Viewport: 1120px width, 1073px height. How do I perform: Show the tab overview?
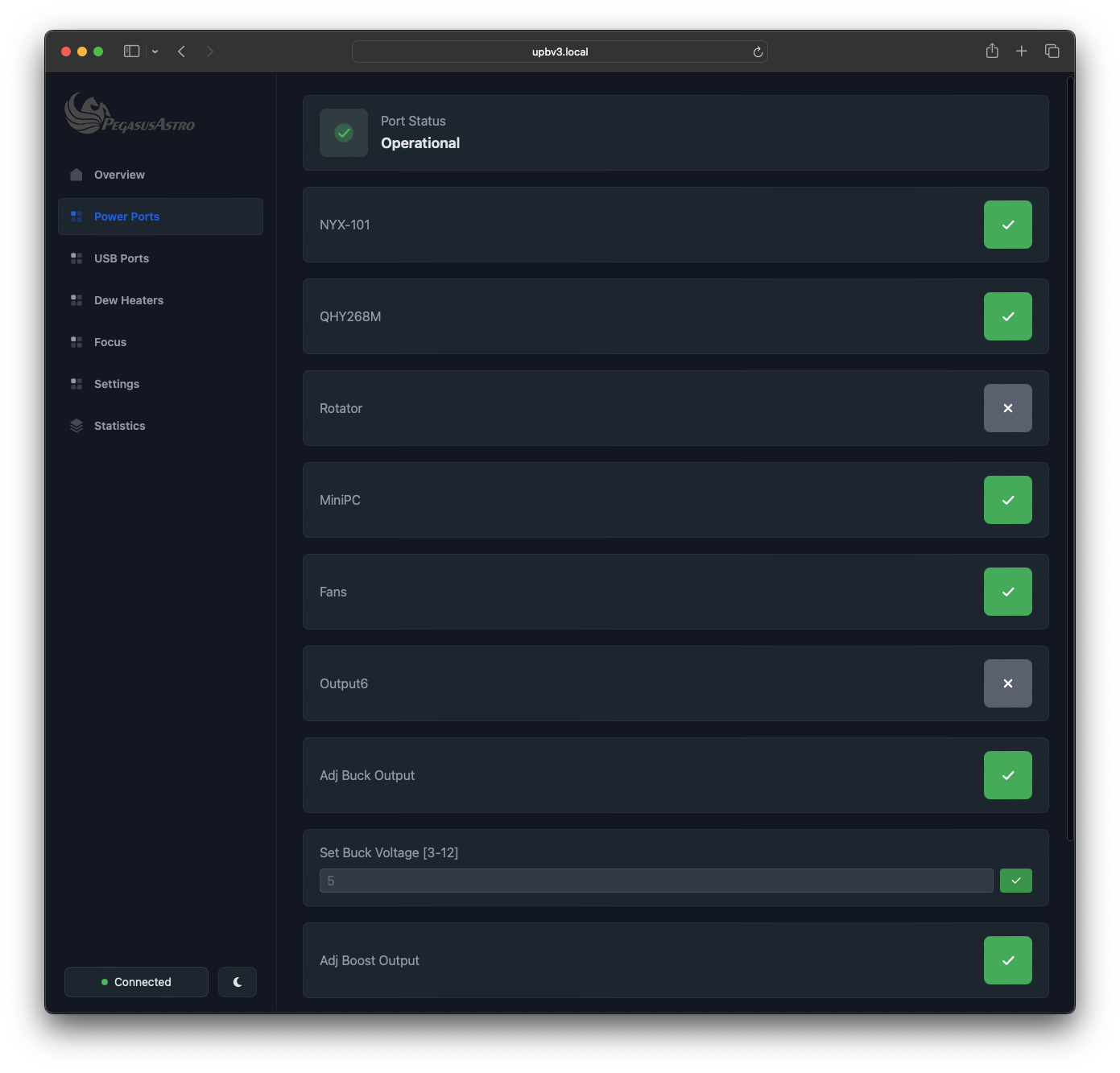pos(1052,52)
